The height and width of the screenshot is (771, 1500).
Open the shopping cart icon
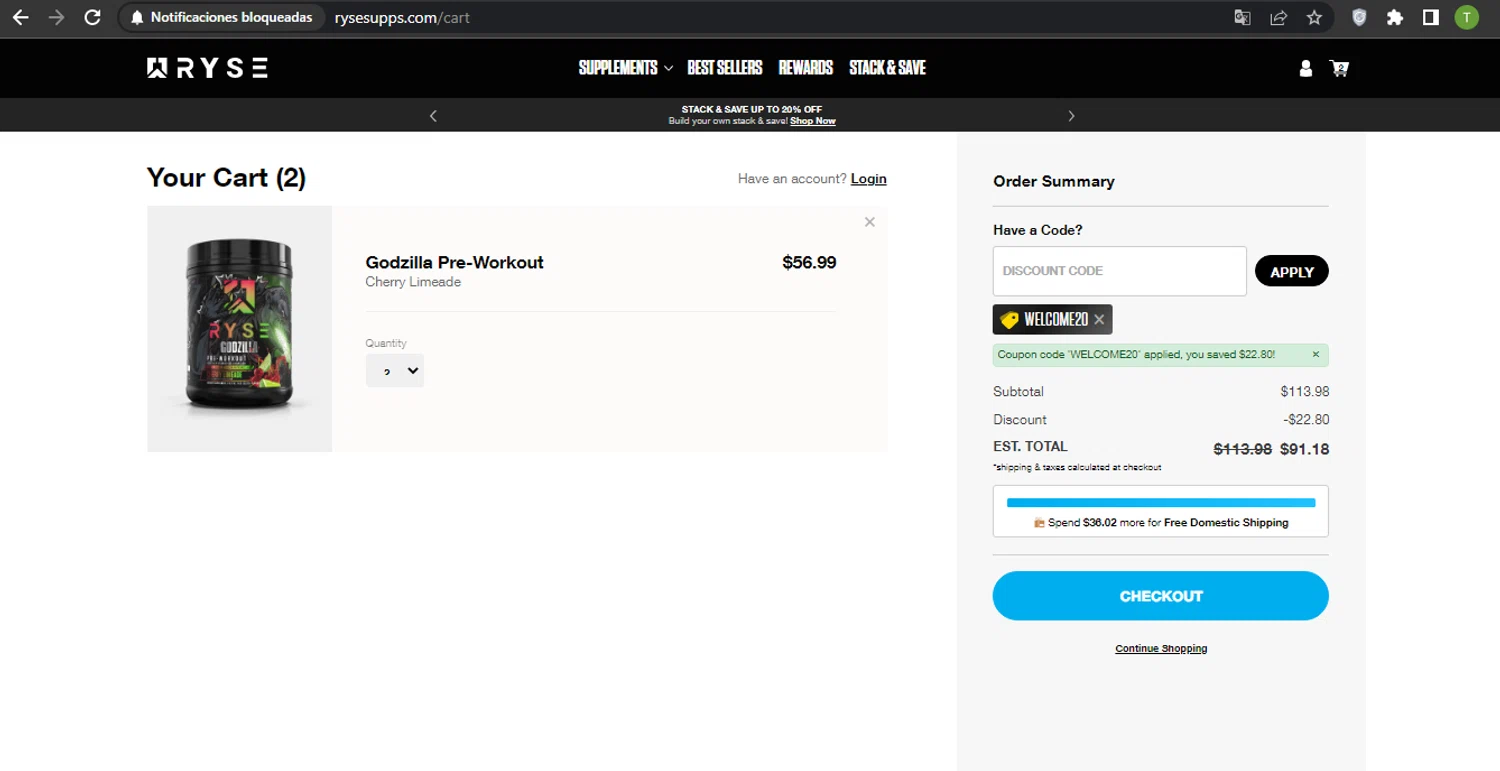point(1339,68)
